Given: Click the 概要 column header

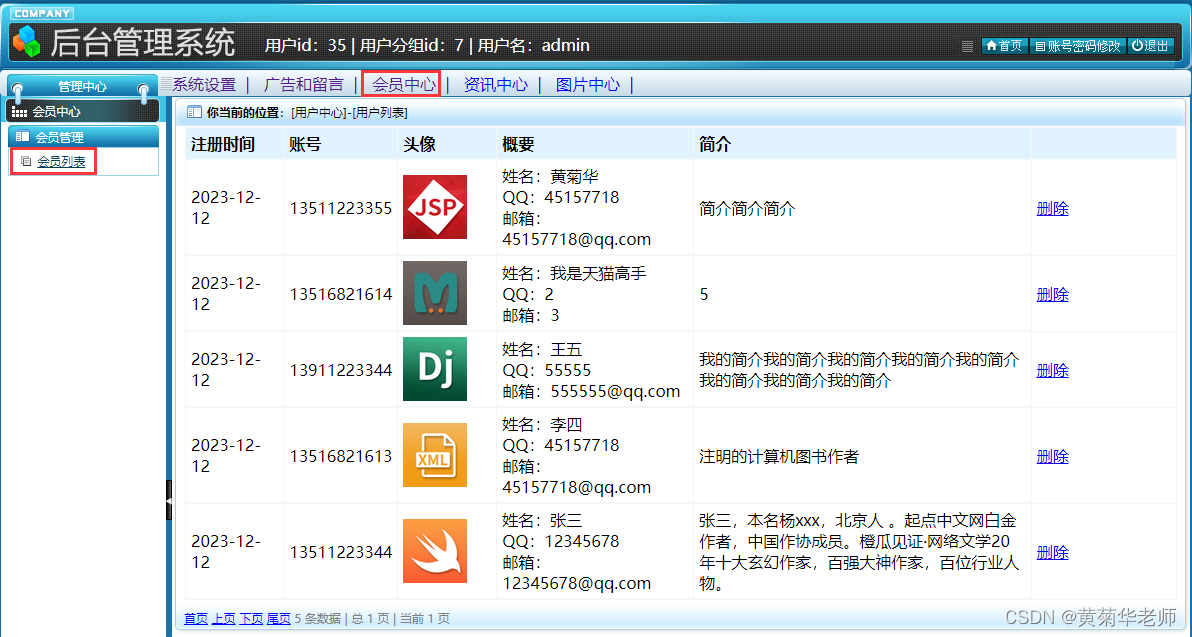Looking at the screenshot, I should 518,144.
